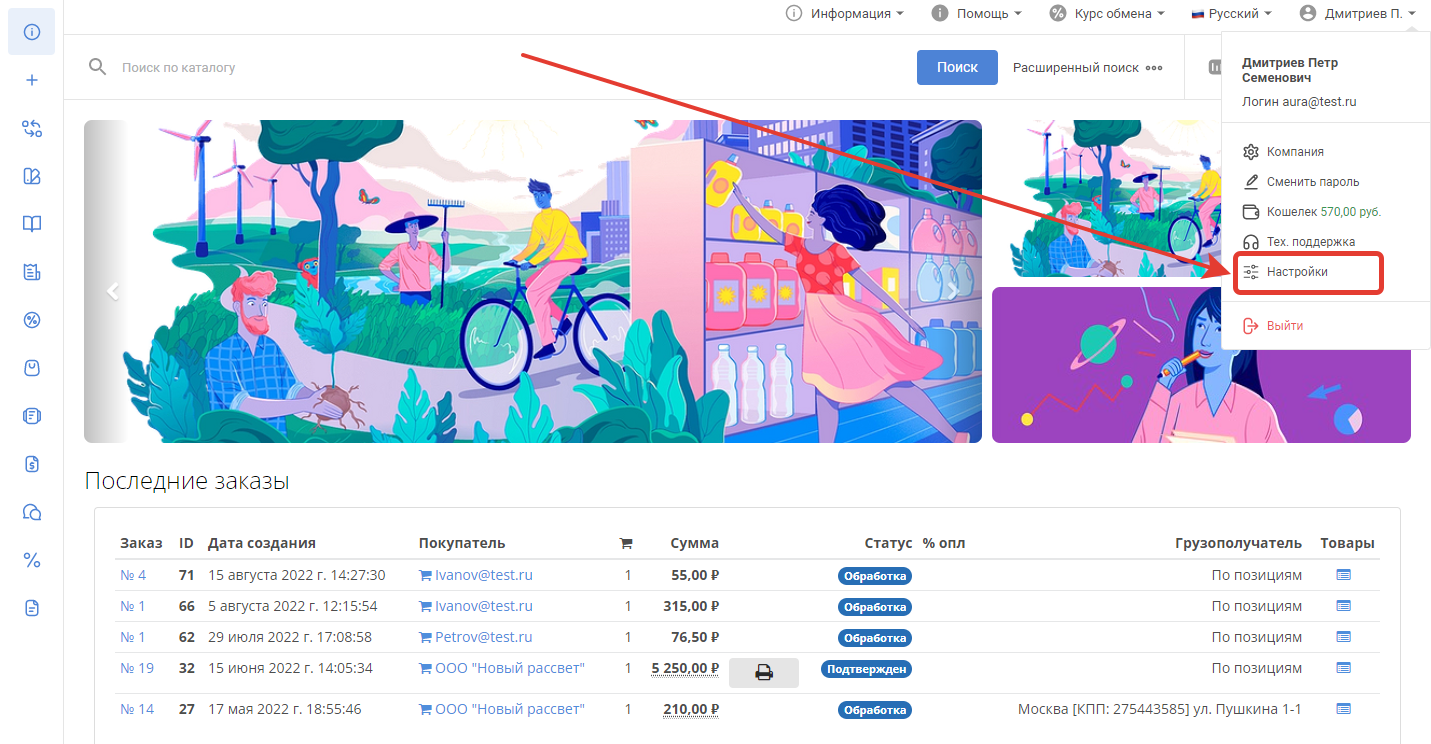This screenshot has width=1431, height=744.
Task: Open the goods list icon for order № 4
Action: tap(1343, 575)
